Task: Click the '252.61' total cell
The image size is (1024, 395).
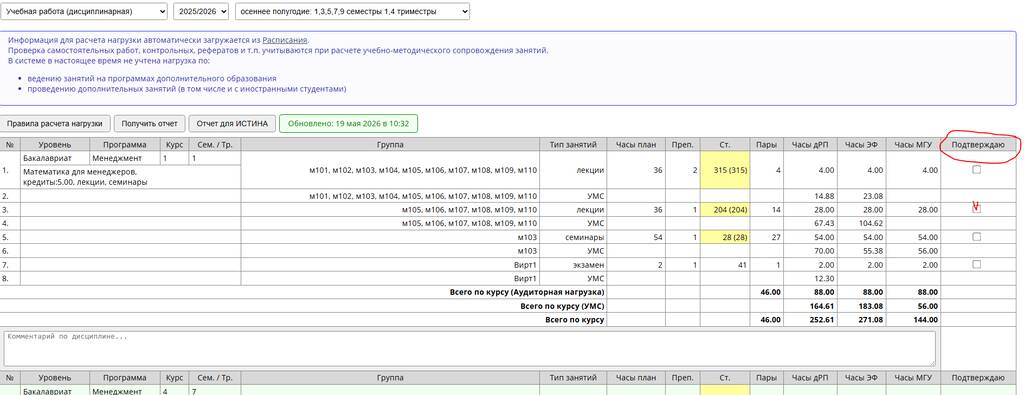Action: click(810, 320)
